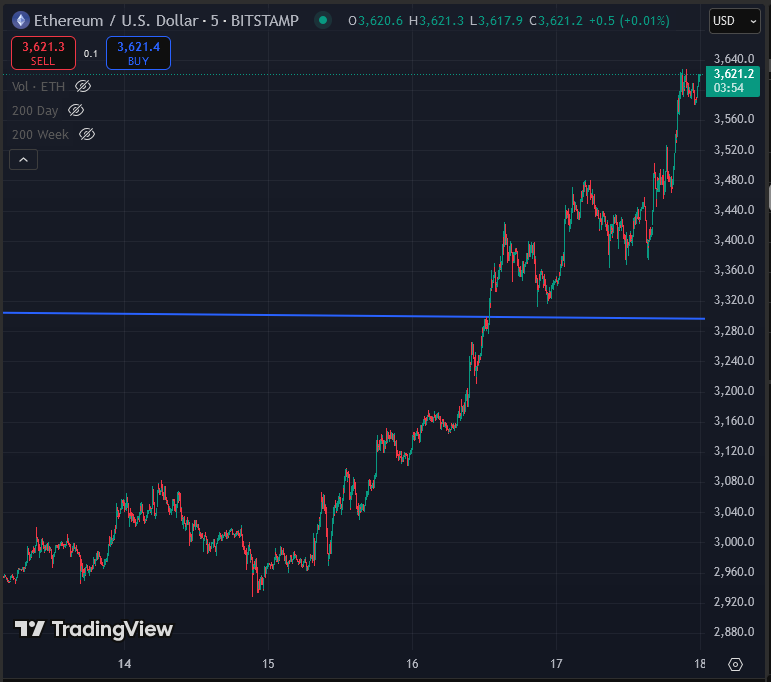Viewport: 771px width, 682px height.
Task: Click the O3,620.6 open value
Action: (375, 21)
